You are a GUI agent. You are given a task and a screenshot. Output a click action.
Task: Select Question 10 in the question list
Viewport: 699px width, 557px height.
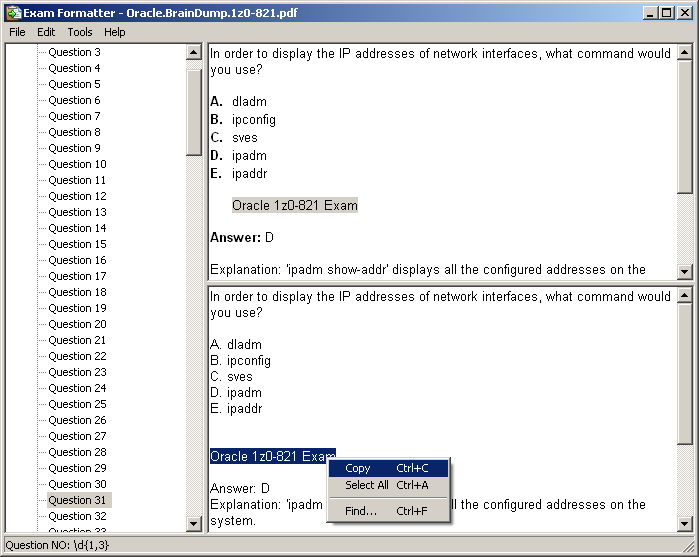click(x=77, y=164)
